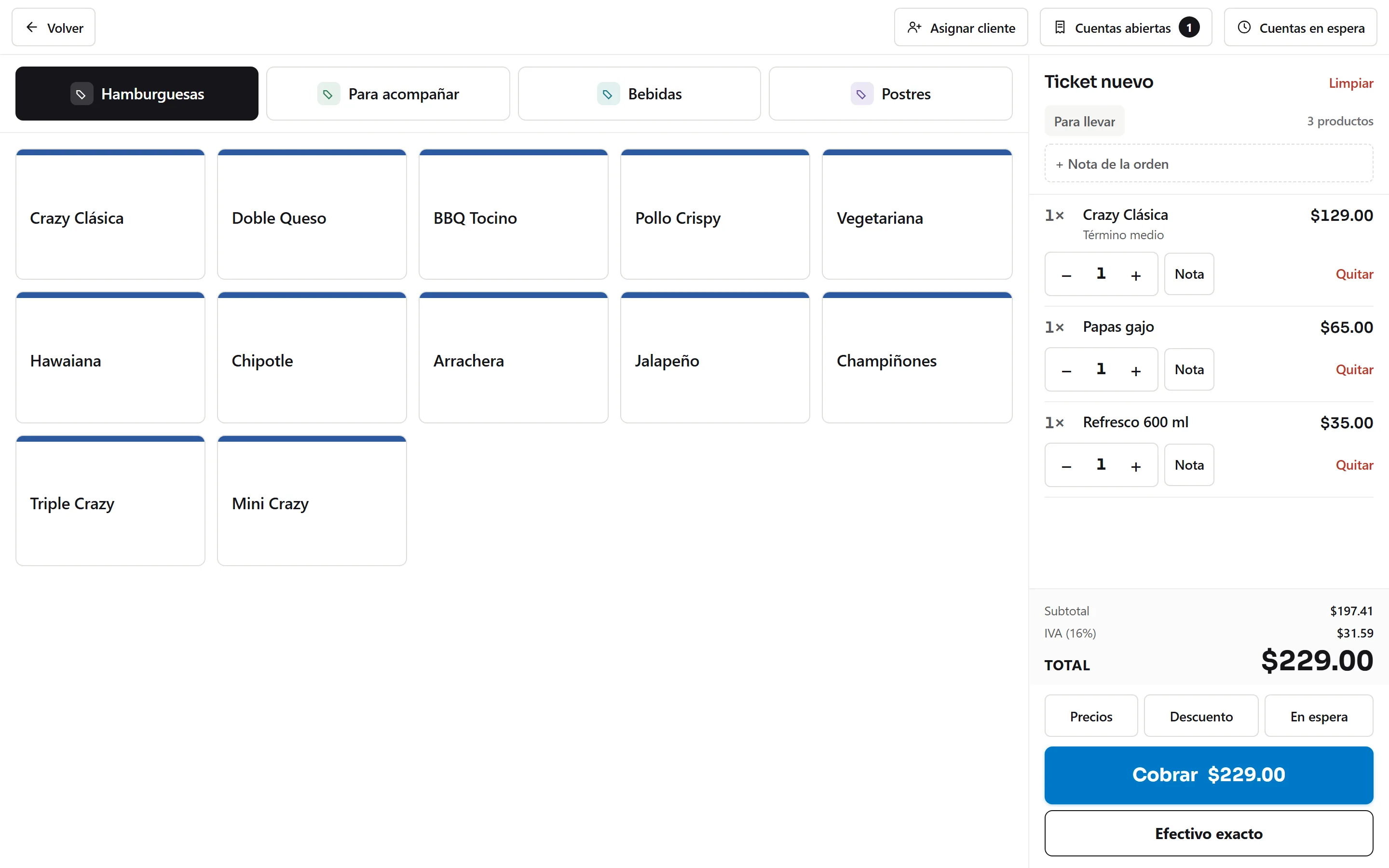Click the purple tag icon on Postres
The width and height of the screenshot is (1389, 868).
pos(861,94)
